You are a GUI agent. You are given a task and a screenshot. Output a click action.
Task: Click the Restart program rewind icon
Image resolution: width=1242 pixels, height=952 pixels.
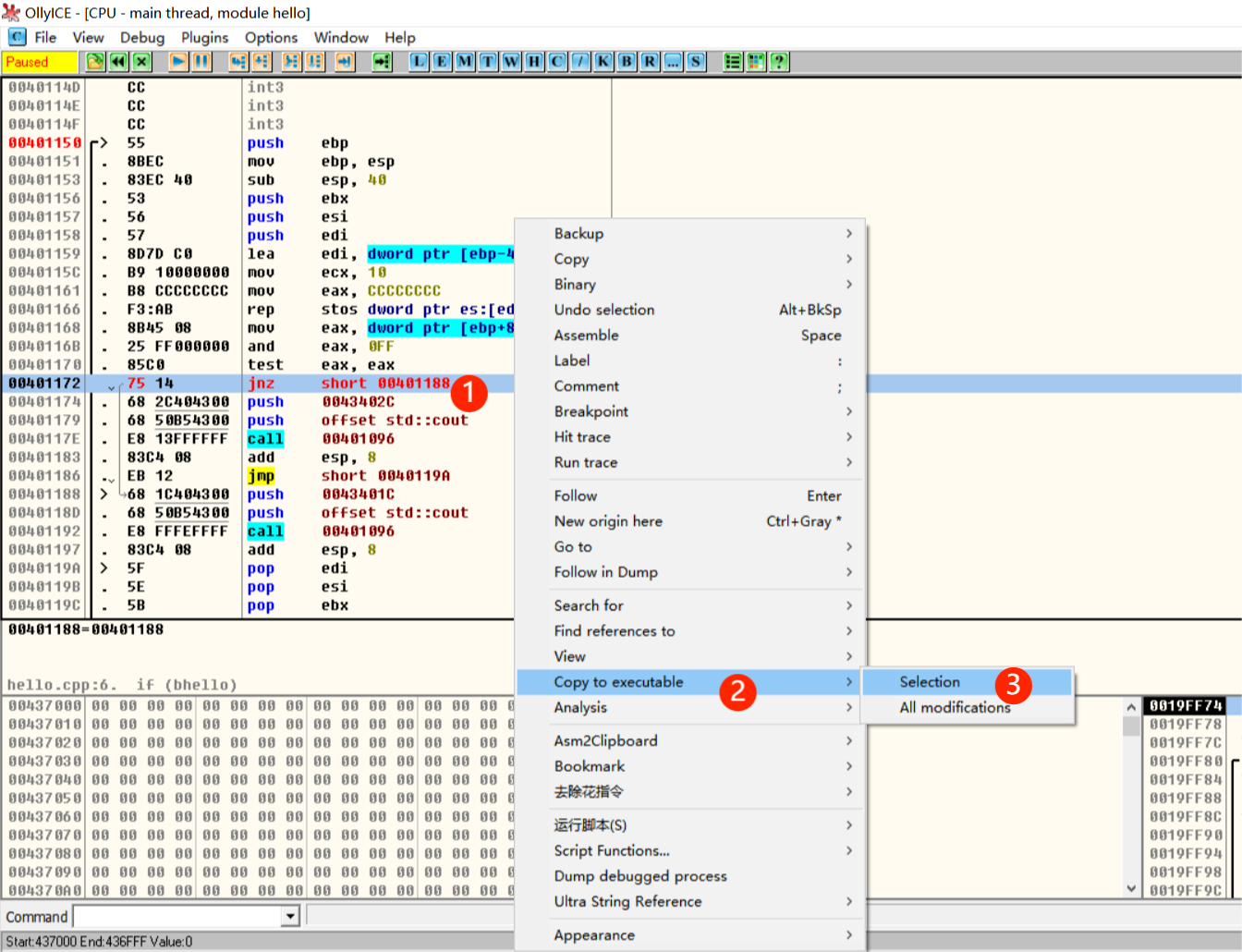(118, 62)
